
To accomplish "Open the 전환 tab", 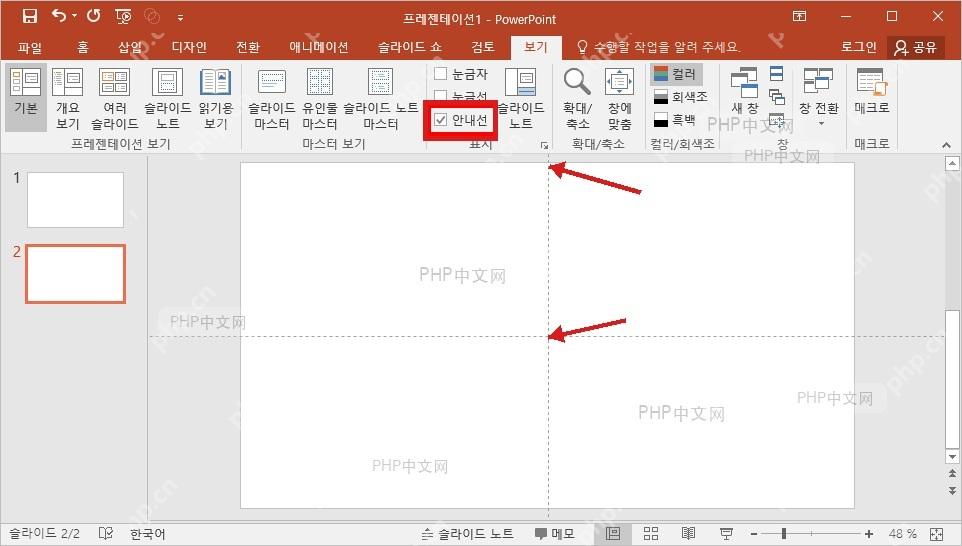I will 248,47.
